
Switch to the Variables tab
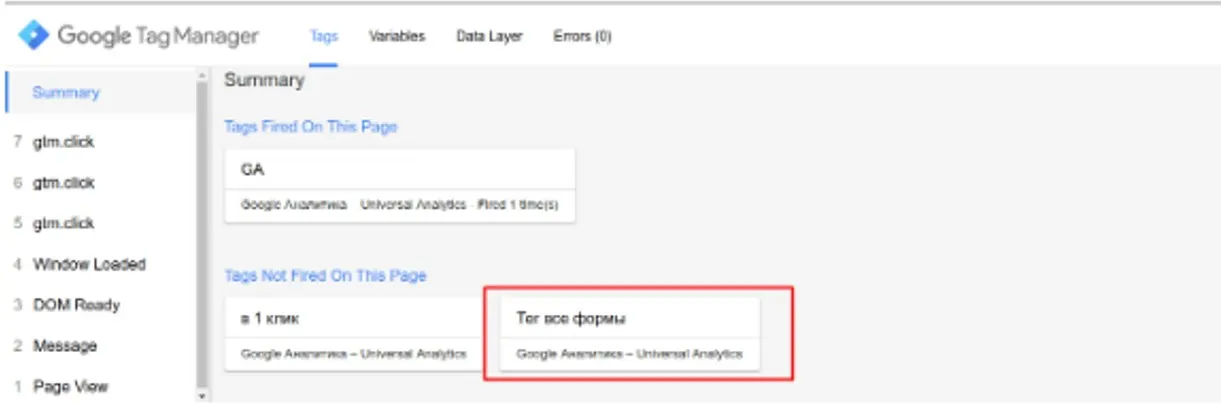click(x=397, y=36)
